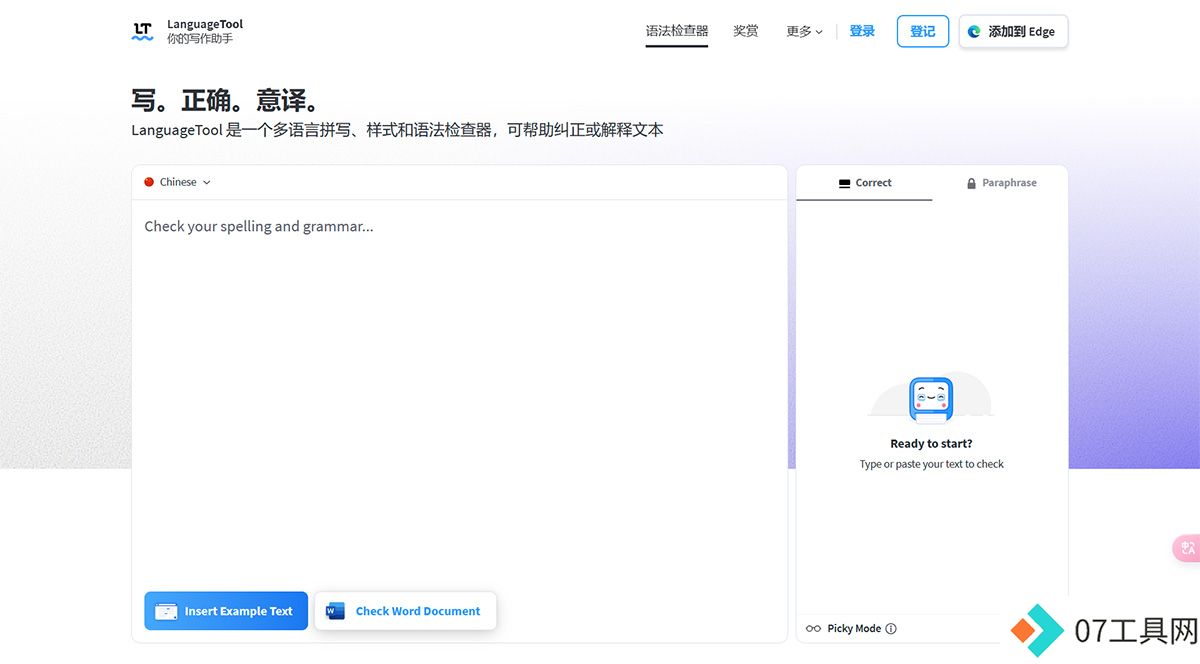Click the LanguageTool logo icon

point(143,31)
